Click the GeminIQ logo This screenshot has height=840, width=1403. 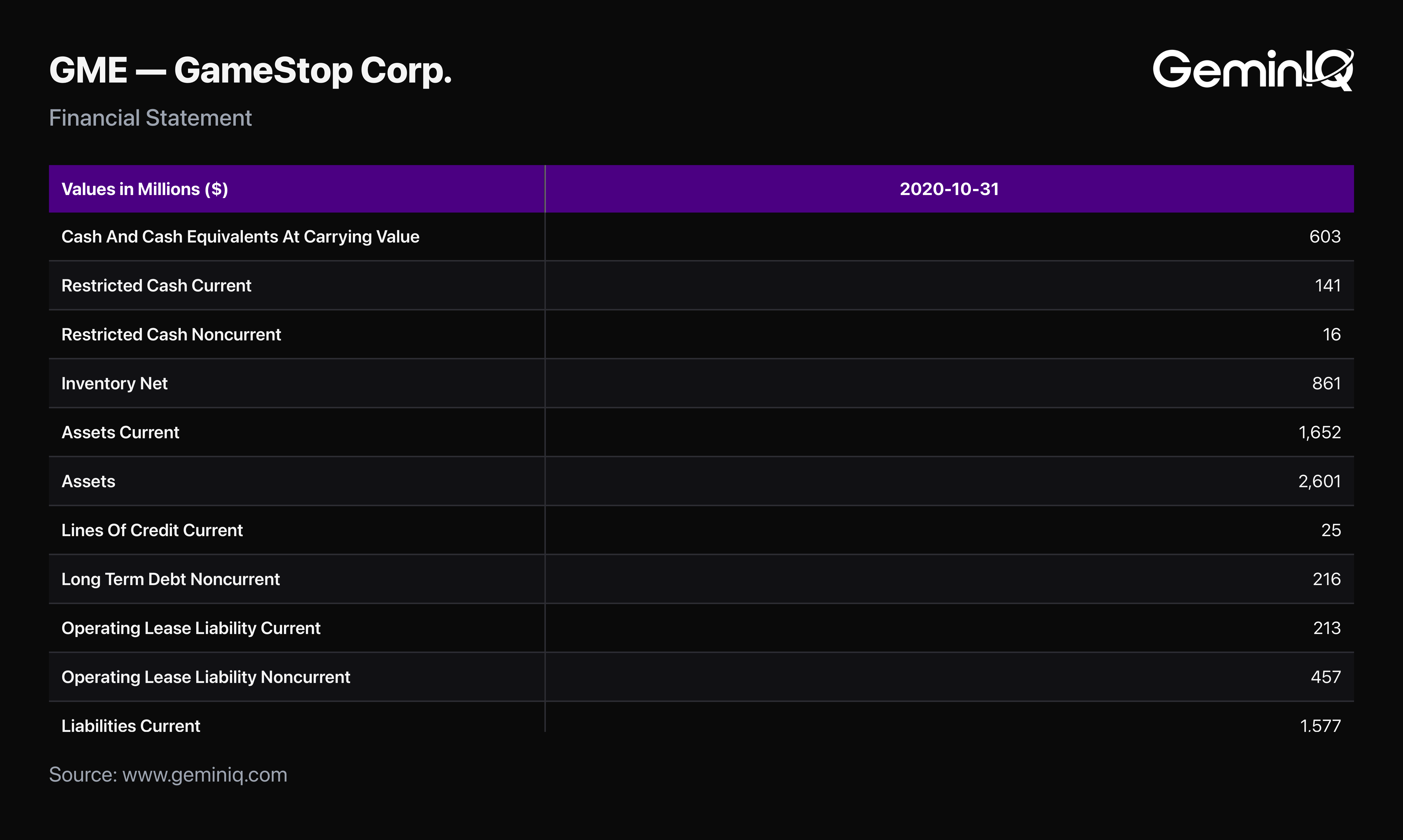pyautogui.click(x=1253, y=70)
